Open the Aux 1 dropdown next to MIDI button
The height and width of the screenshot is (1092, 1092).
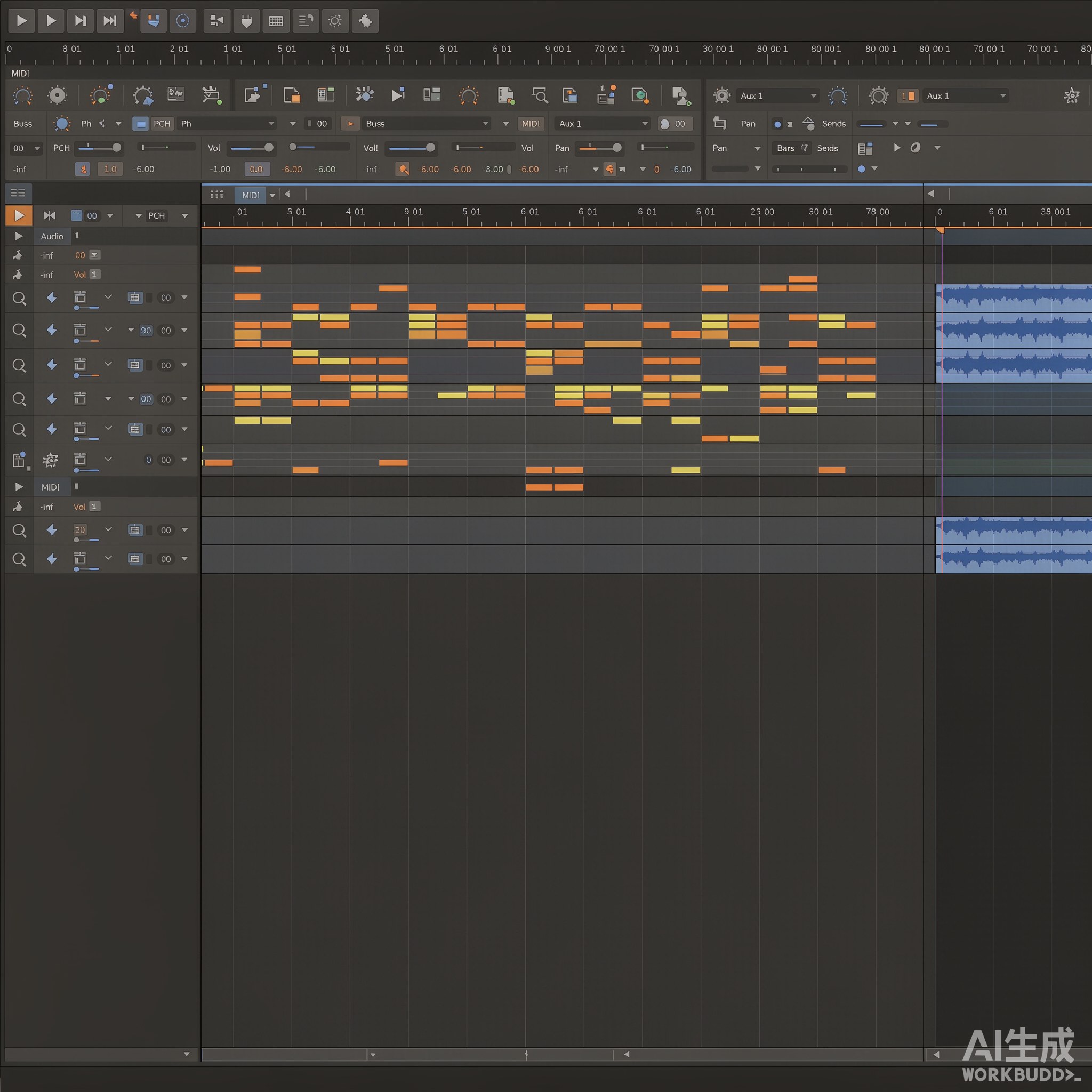click(x=603, y=124)
